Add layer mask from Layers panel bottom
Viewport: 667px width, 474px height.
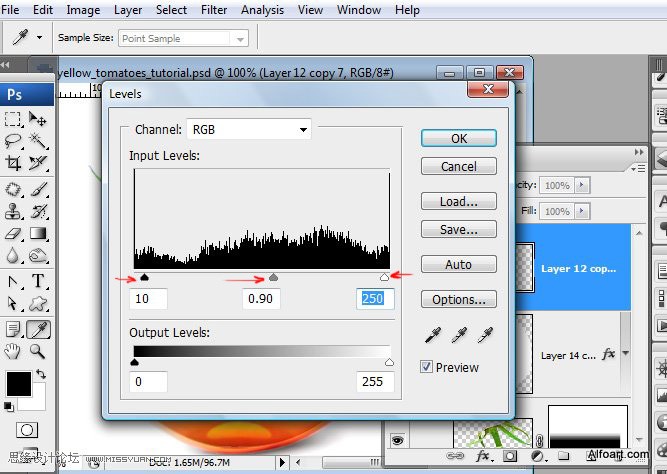510,456
